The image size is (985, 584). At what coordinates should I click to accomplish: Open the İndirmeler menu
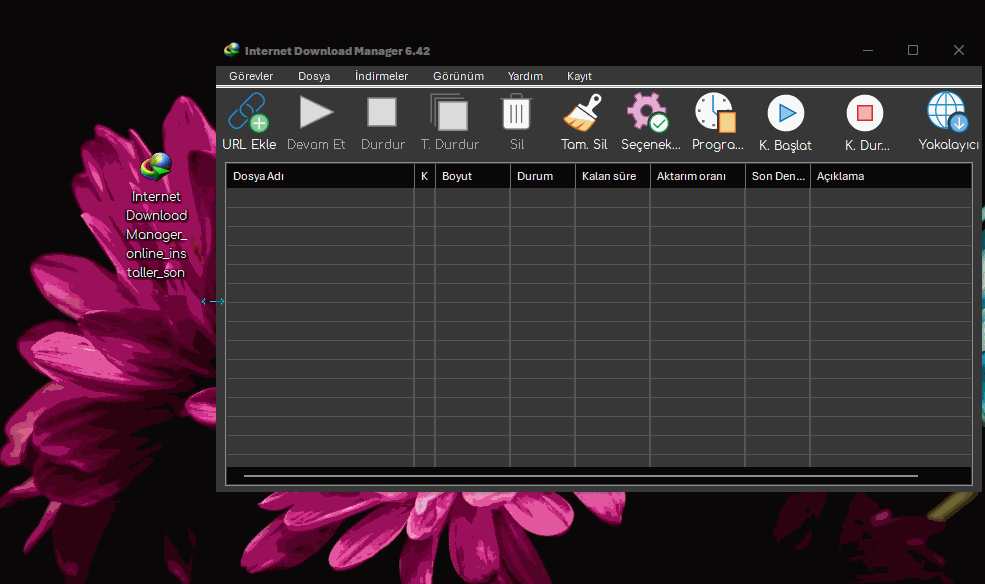point(381,76)
